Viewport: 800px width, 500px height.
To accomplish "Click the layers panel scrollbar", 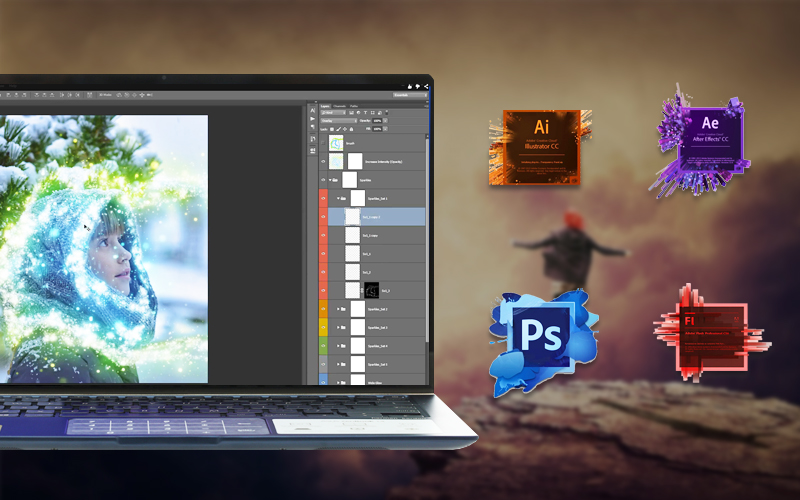I will coord(427,237).
